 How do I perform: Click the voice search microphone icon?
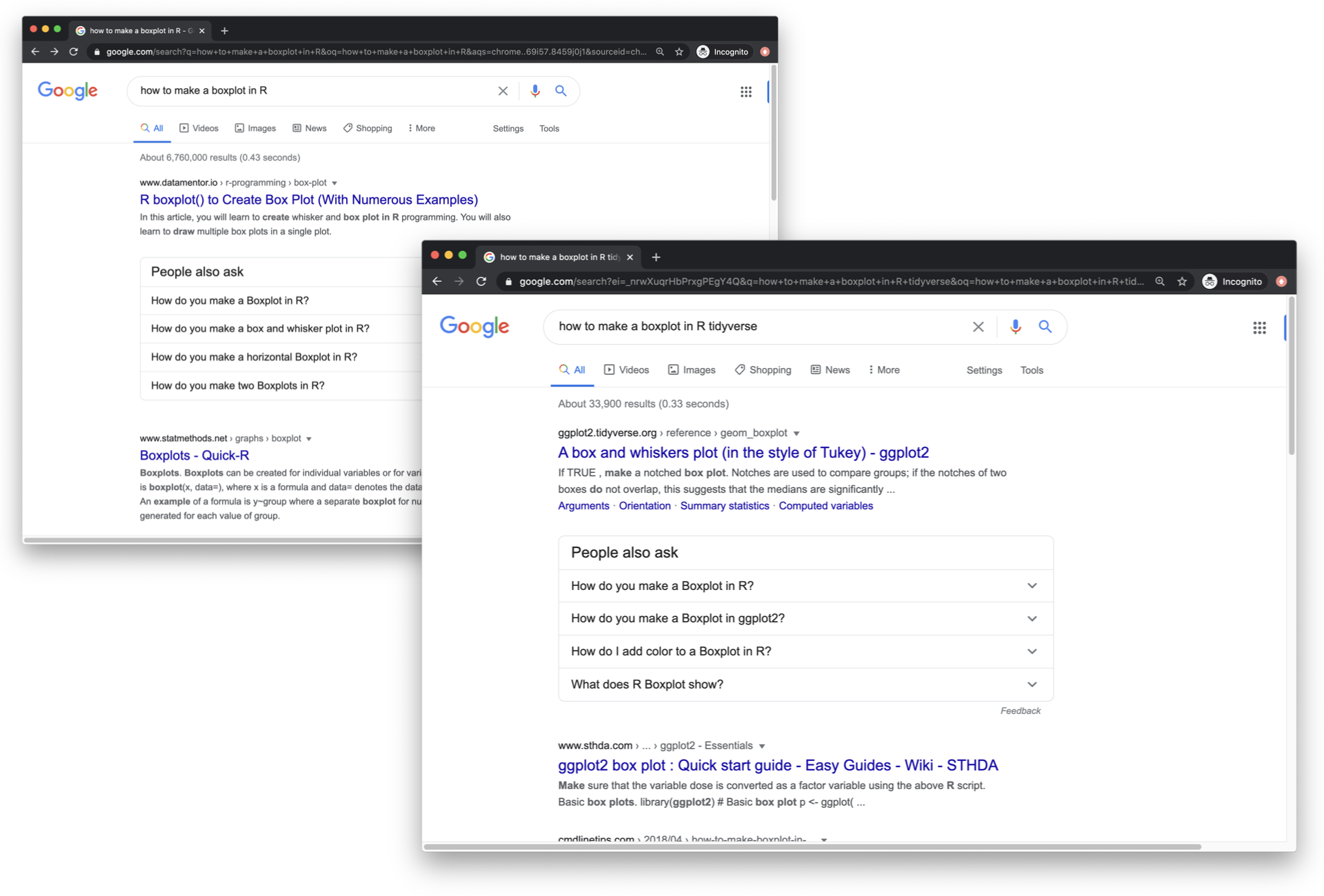point(1015,327)
